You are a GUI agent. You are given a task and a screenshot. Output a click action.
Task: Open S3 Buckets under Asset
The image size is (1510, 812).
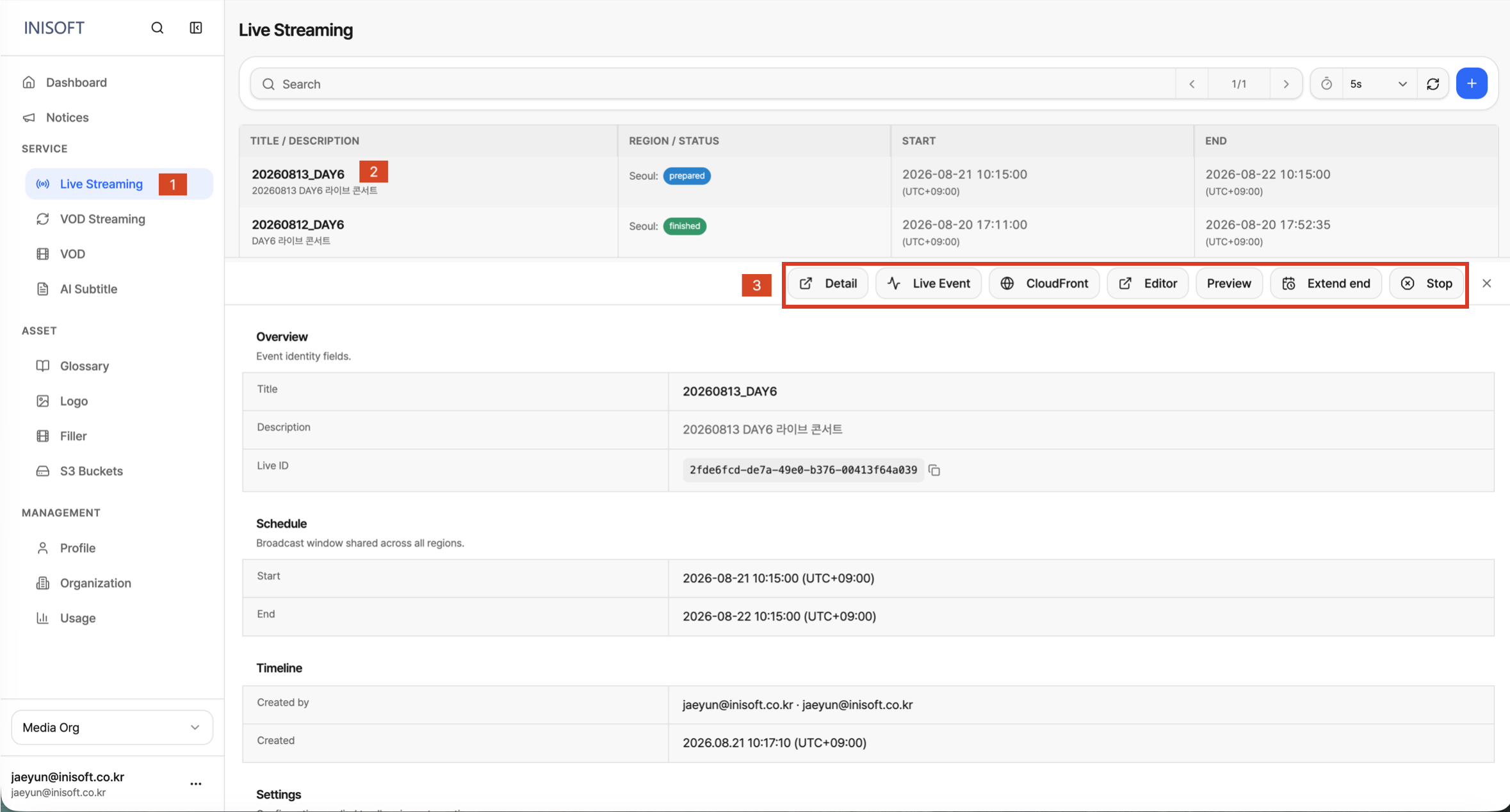pos(119,471)
